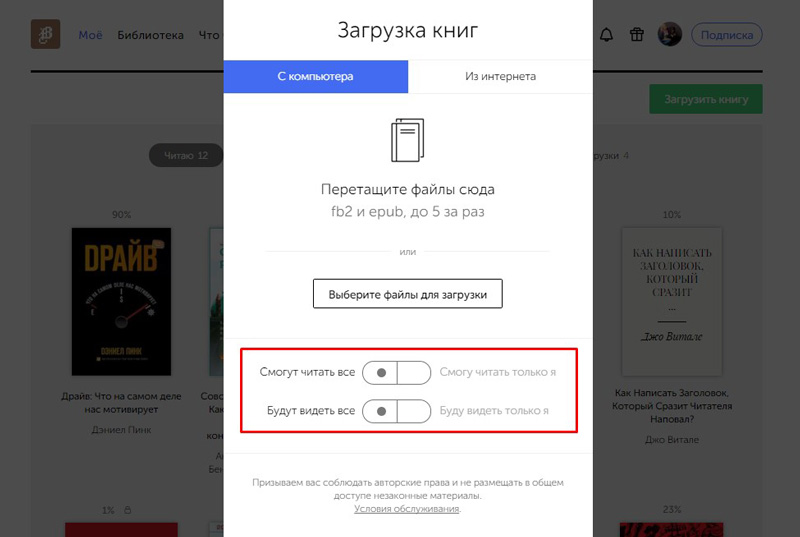
Task: Open the 'Драйв' book cover
Action: (x=121, y=301)
